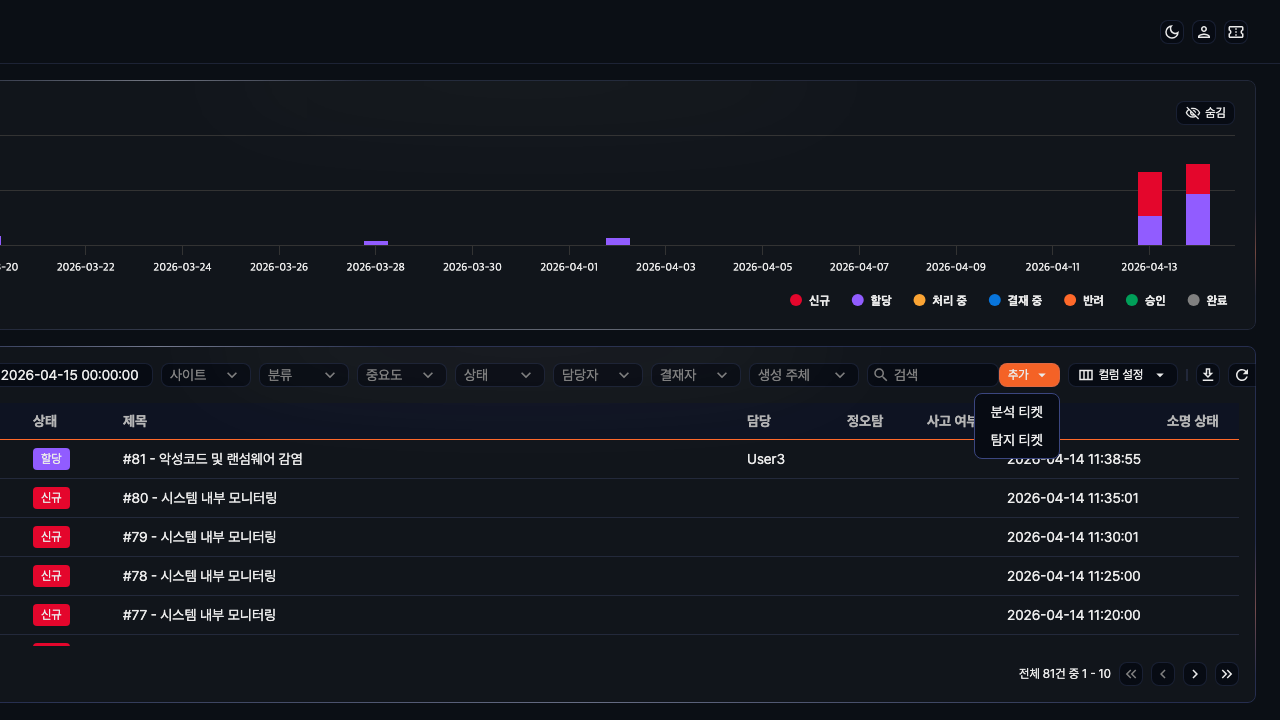Click the 처리 중 orange legend swatch
Screen dimensions: 1280x720
point(920,300)
